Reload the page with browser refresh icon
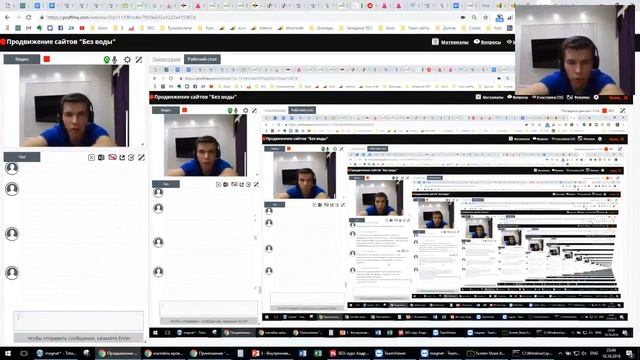Screen dimensions: 640x360 [x=29, y=18]
